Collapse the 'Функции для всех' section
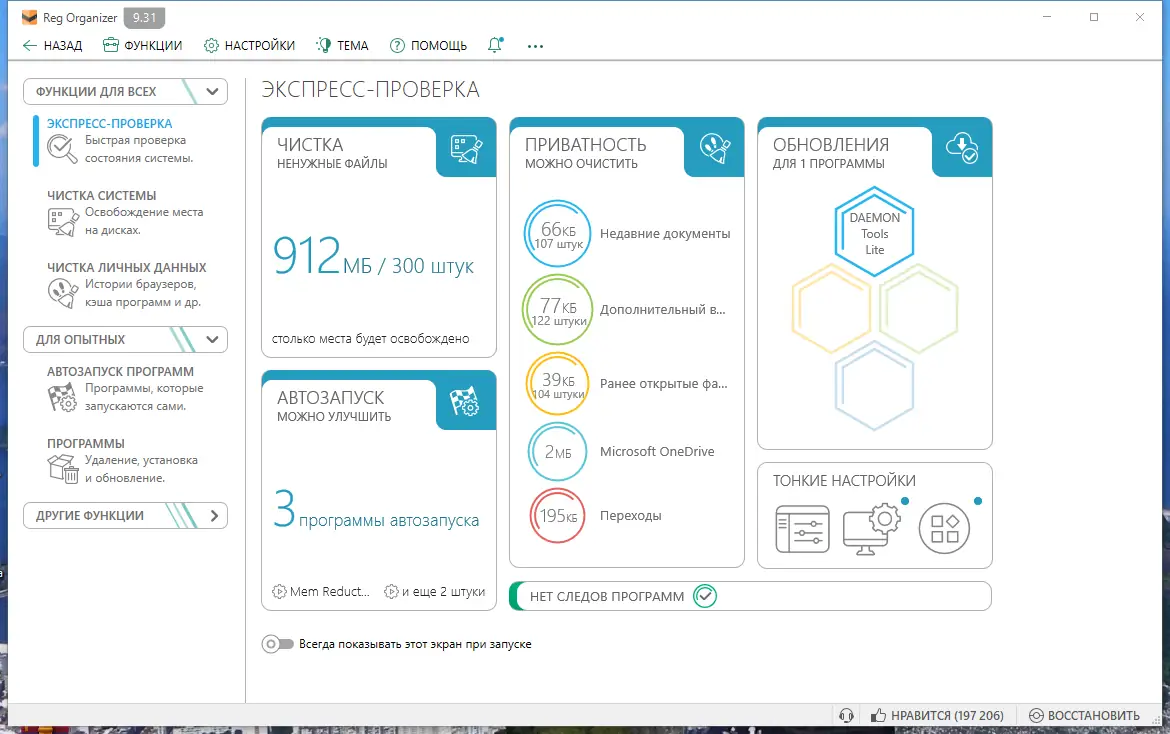Image resolution: width=1170 pixels, height=734 pixels. [211, 91]
